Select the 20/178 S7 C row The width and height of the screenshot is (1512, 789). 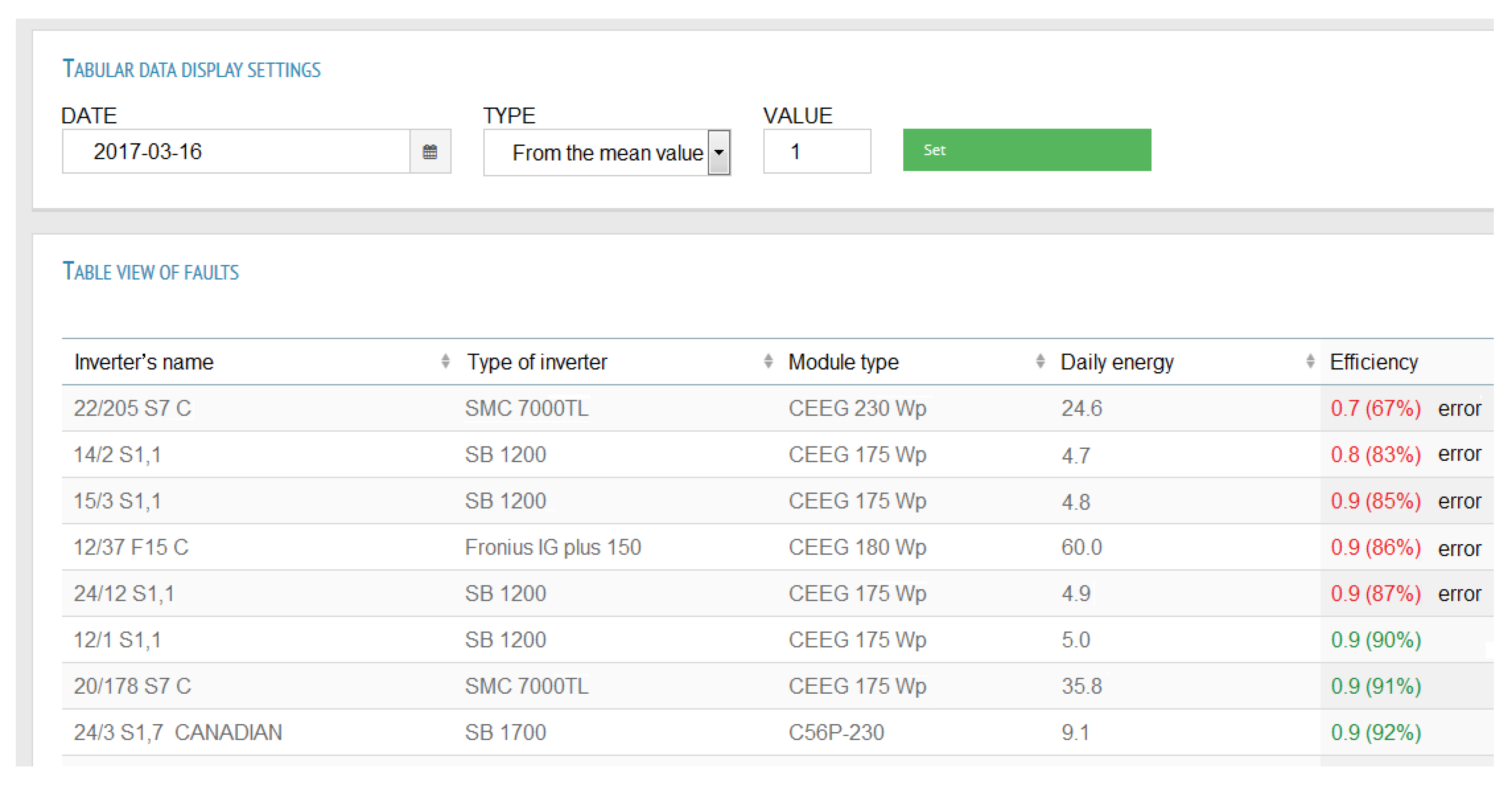pyautogui.click(x=132, y=686)
